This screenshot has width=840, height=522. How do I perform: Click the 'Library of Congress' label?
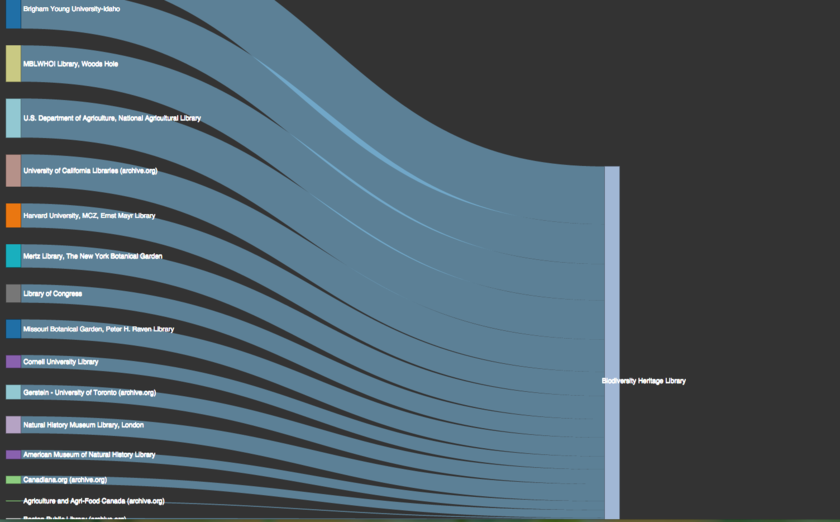pos(52,294)
